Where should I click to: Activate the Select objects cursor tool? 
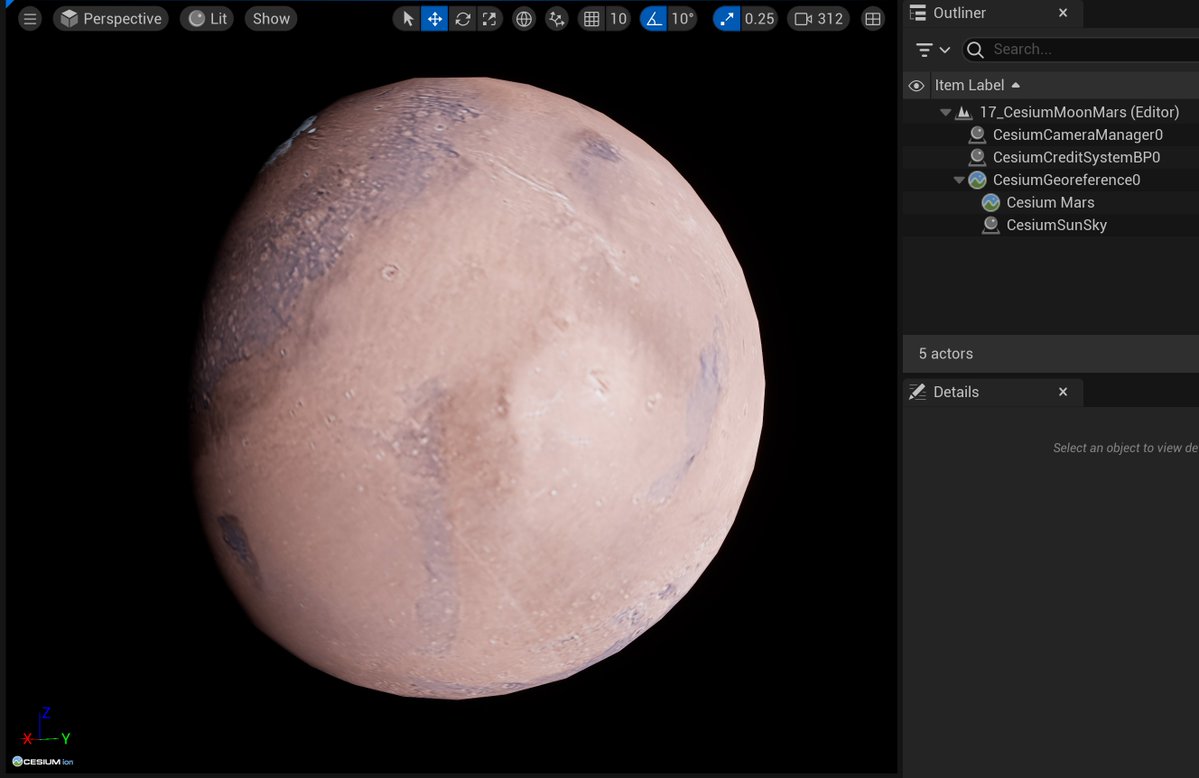click(x=408, y=18)
